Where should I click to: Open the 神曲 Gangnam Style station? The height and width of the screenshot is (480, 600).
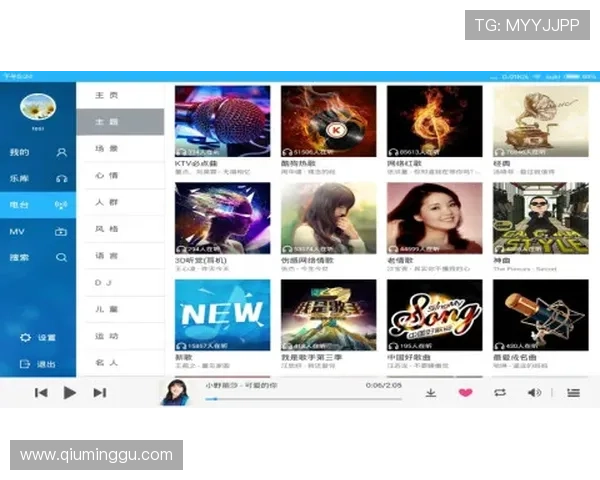[541, 218]
